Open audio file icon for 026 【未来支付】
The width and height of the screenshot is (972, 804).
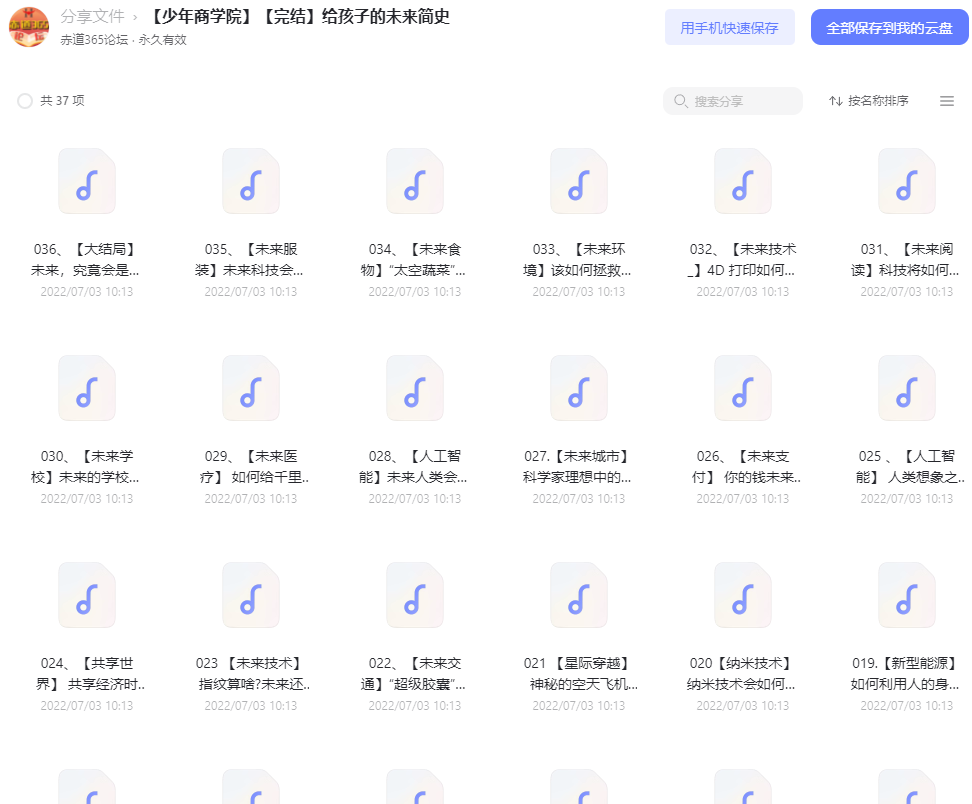tap(743, 388)
